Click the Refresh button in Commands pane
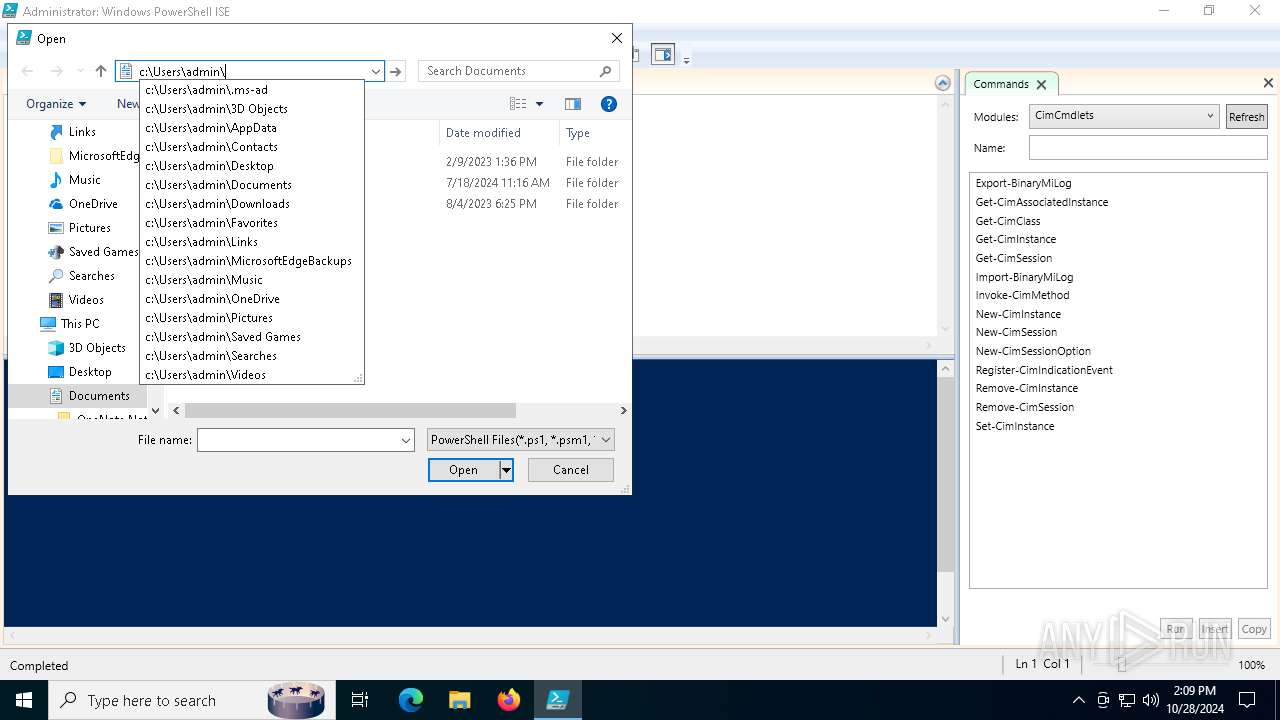This screenshot has width=1280, height=720. click(x=1246, y=117)
